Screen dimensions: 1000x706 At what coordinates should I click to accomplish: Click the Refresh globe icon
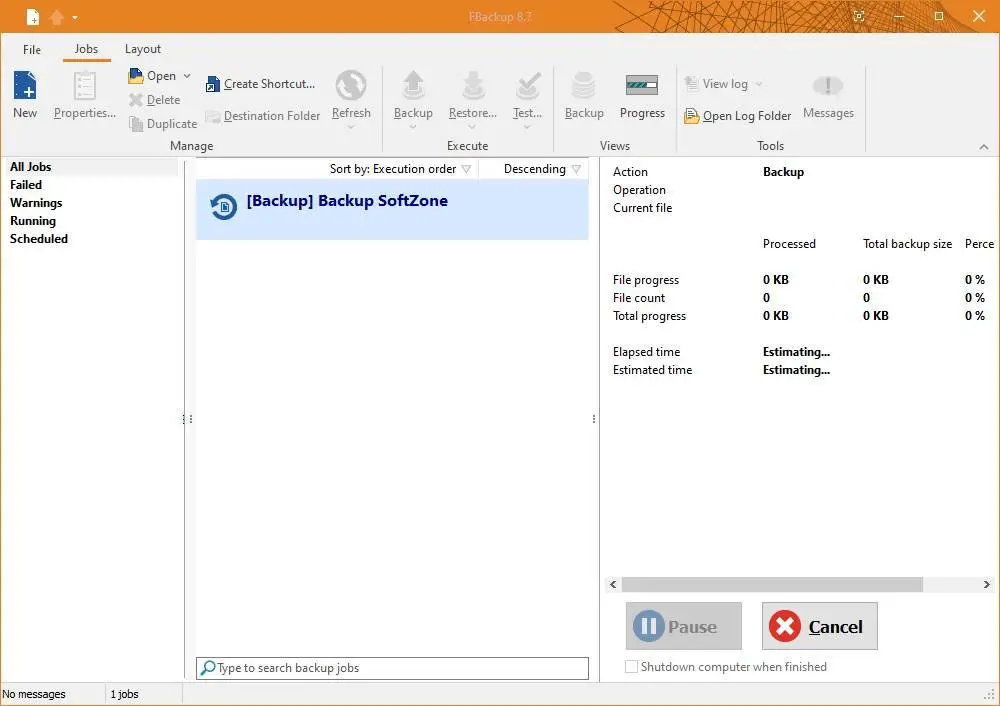click(351, 87)
